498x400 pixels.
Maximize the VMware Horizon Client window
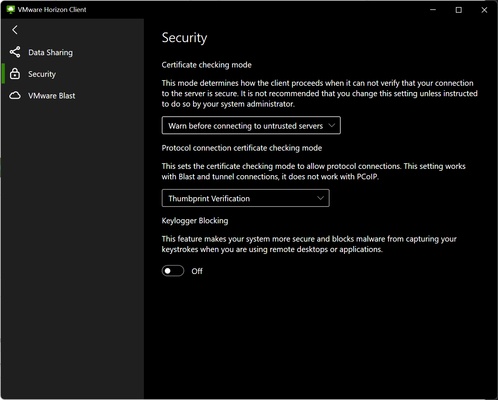459,10
